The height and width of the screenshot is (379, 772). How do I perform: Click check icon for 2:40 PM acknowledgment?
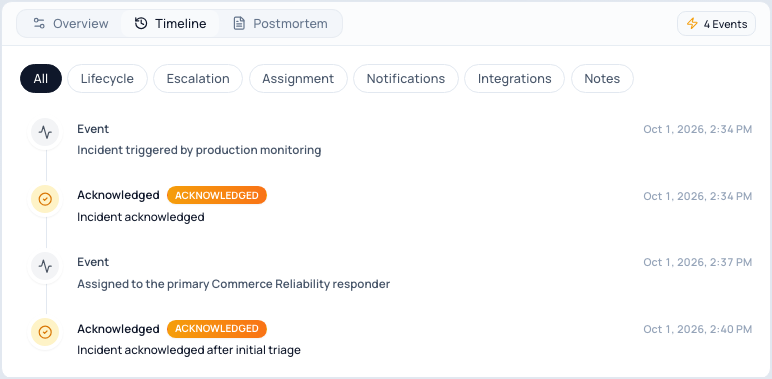45,332
